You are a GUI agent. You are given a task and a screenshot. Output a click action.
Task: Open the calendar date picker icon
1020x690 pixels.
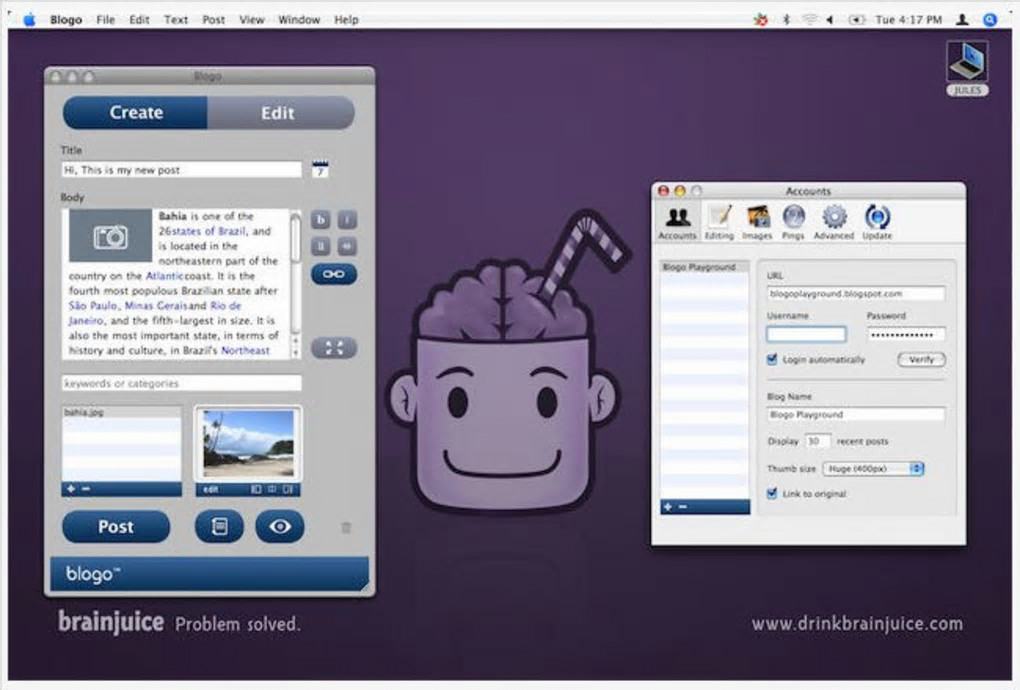click(x=320, y=169)
